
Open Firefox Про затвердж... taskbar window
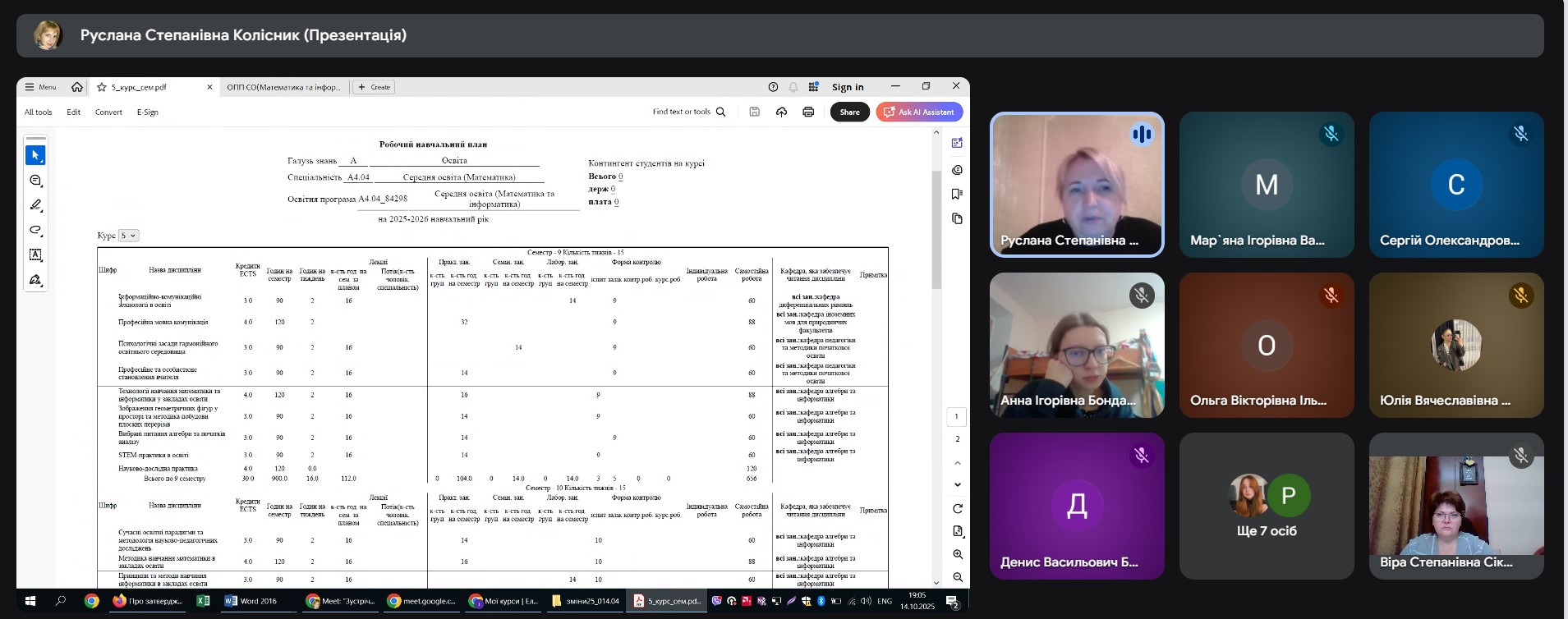[x=148, y=601]
